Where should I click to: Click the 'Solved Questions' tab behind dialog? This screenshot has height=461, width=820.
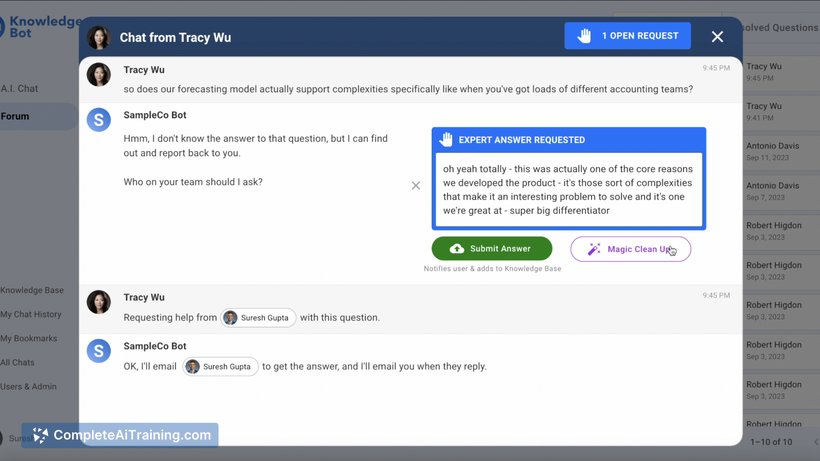click(779, 28)
